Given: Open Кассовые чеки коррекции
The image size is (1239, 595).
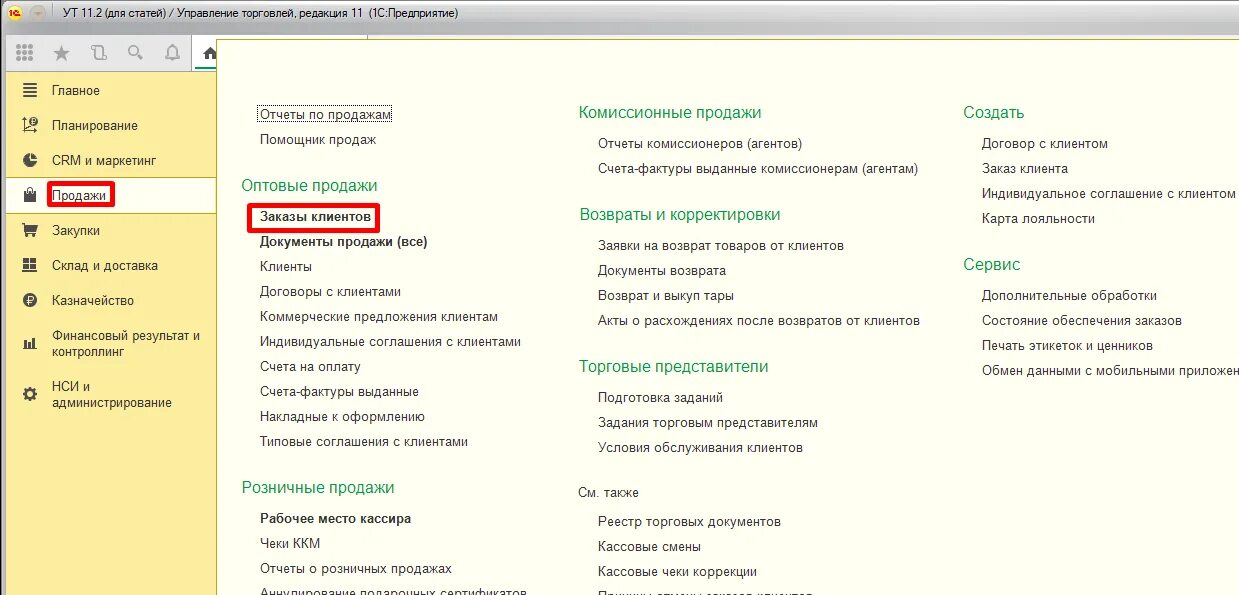Looking at the screenshot, I should (677, 571).
